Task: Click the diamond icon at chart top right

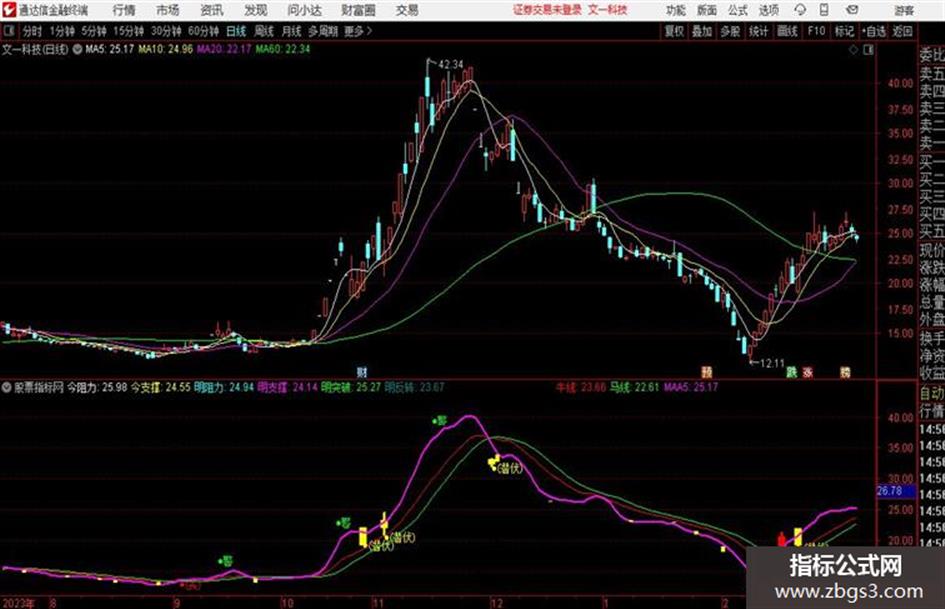Action: (853, 50)
